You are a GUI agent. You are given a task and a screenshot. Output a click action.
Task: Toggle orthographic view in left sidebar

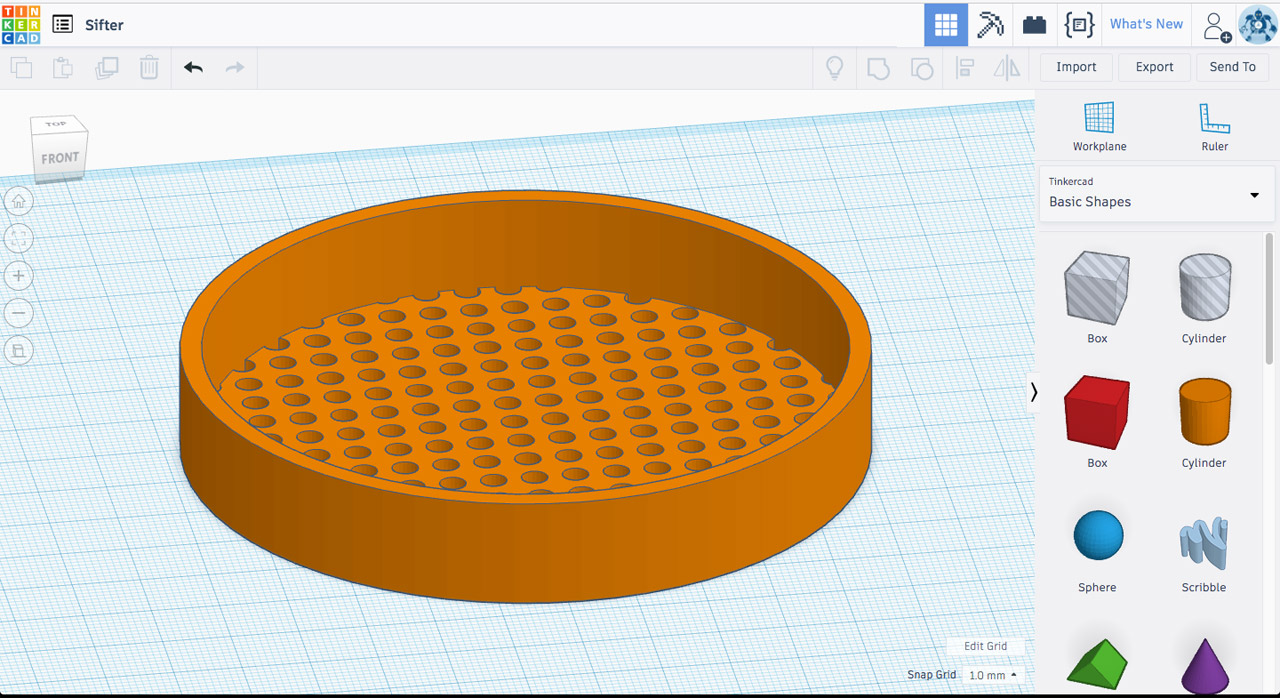pos(19,350)
